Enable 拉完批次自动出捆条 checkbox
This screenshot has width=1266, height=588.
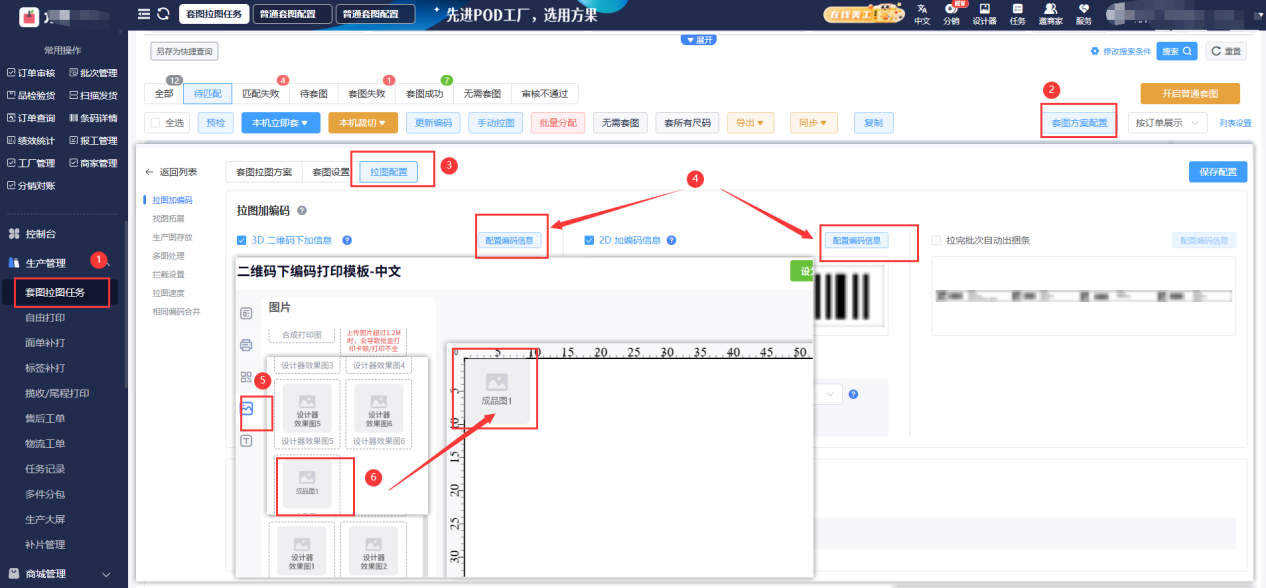936,240
